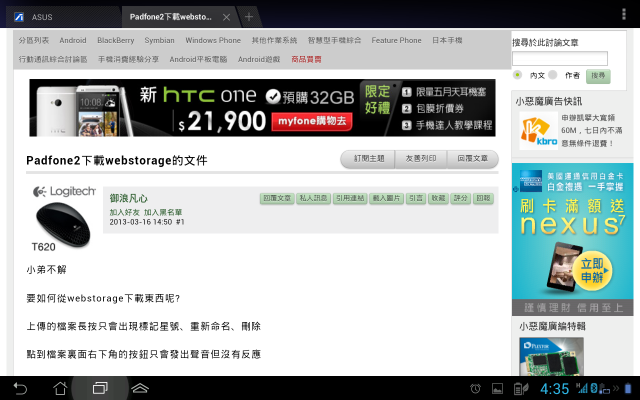This screenshot has width=640, height=400.
Task: Open the Feature Phone section
Action: tap(396, 40)
